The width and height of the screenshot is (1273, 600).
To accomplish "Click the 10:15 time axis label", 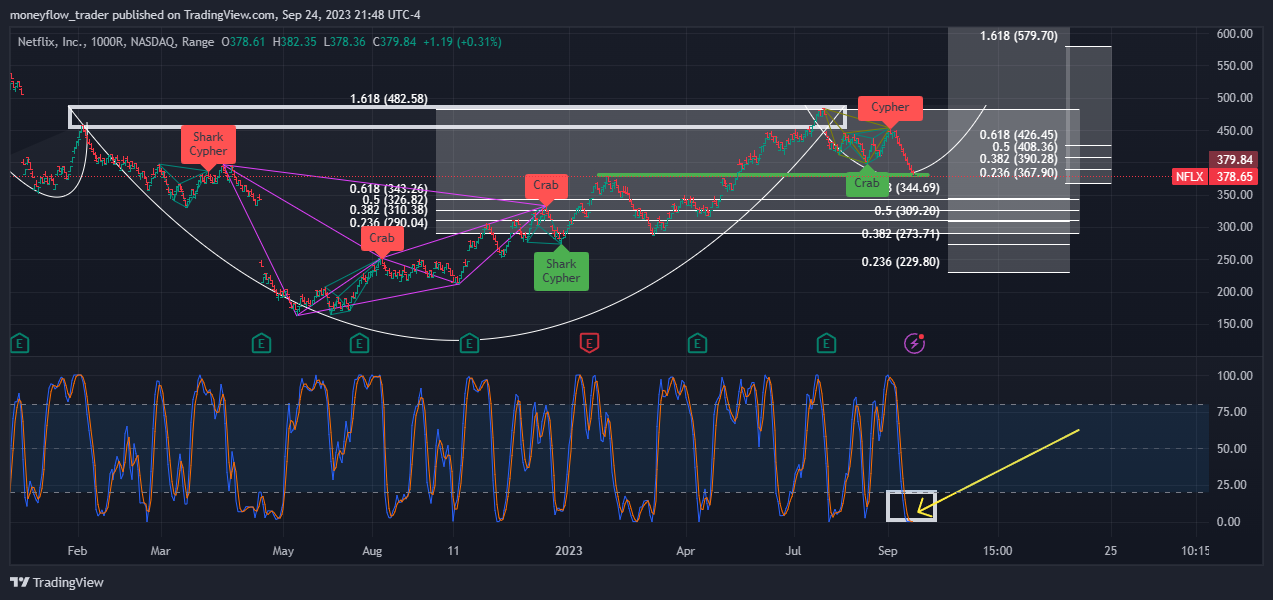I will pos(1194,551).
